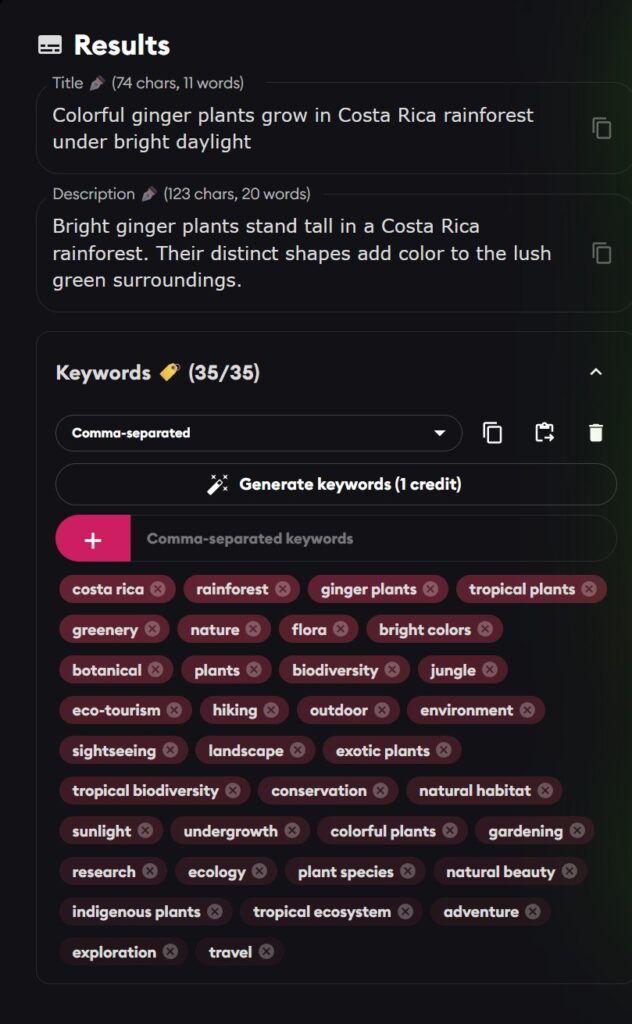Viewport: 632px width, 1024px height.
Task: Delete all keywords with trash icon
Action: click(596, 433)
